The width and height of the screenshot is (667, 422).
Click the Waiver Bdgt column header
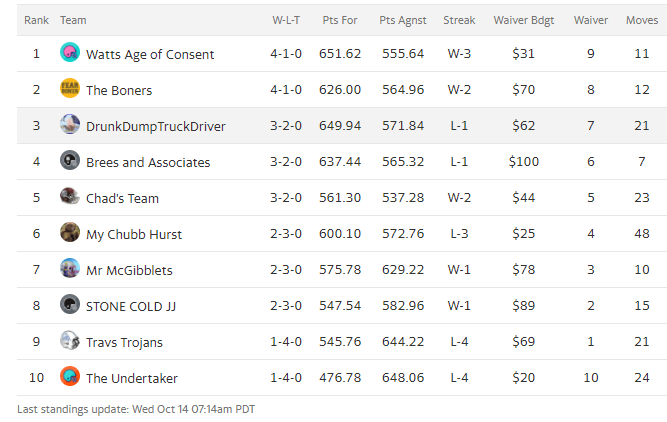pos(523,20)
